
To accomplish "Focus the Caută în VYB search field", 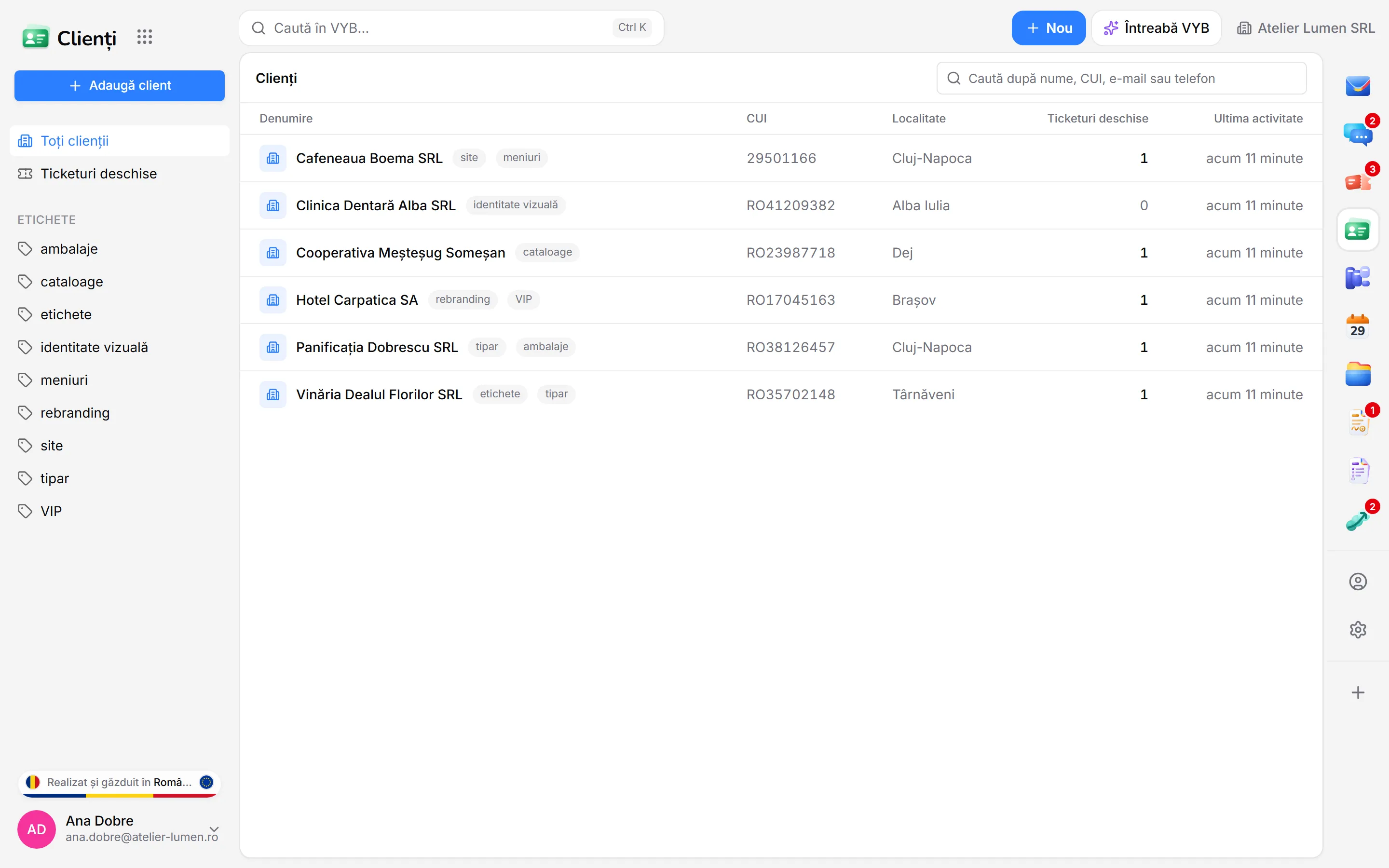I will (451, 28).
